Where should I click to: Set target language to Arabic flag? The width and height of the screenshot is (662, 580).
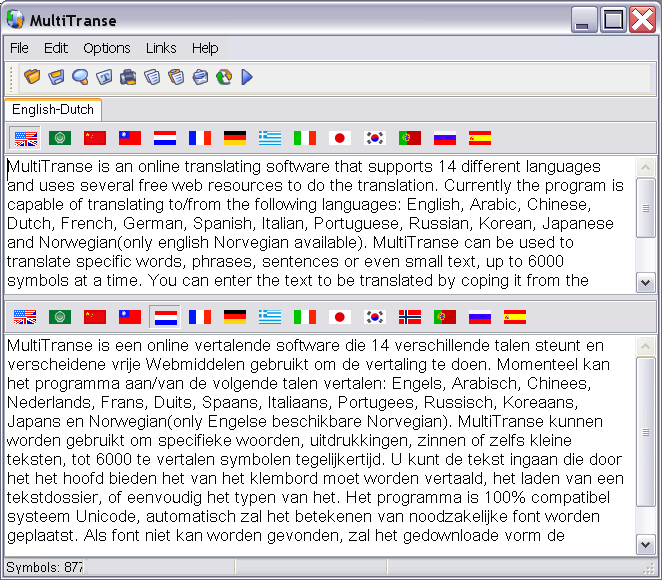pyautogui.click(x=60, y=317)
